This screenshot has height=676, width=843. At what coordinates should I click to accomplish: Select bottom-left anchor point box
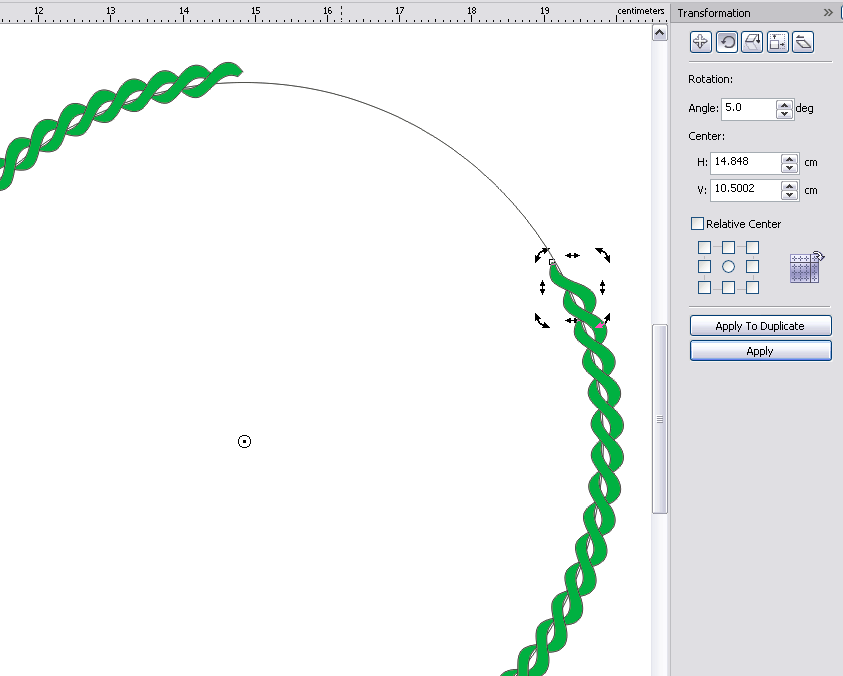point(704,288)
